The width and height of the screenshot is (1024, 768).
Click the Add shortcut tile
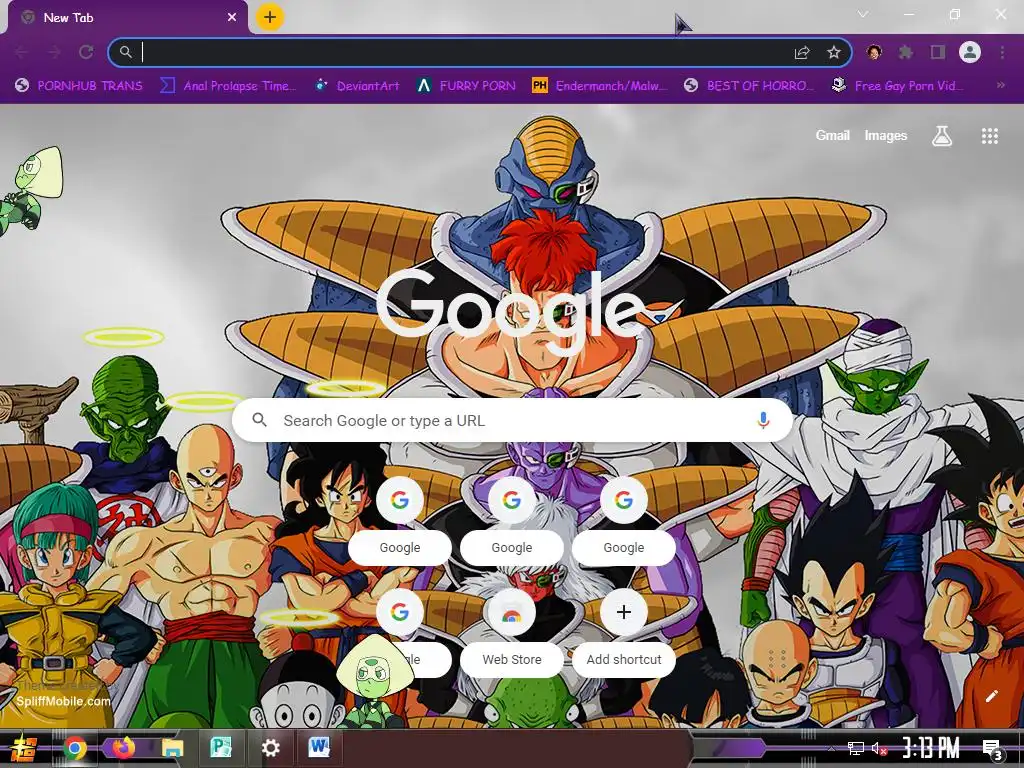click(624, 633)
